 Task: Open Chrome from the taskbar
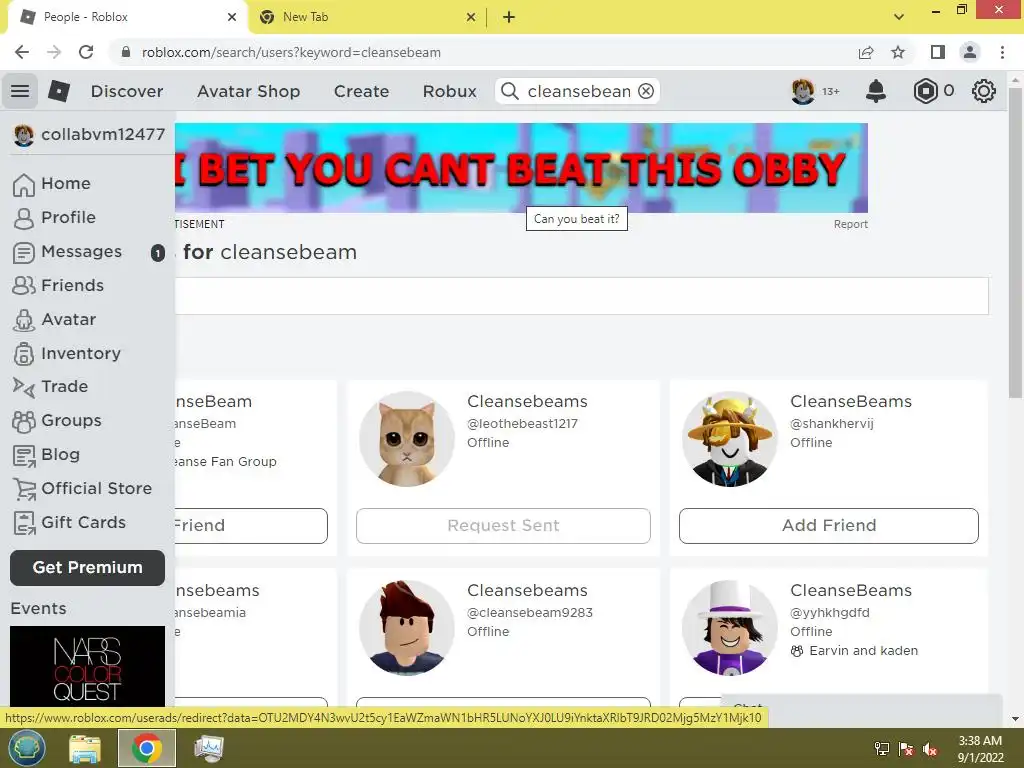coord(146,748)
